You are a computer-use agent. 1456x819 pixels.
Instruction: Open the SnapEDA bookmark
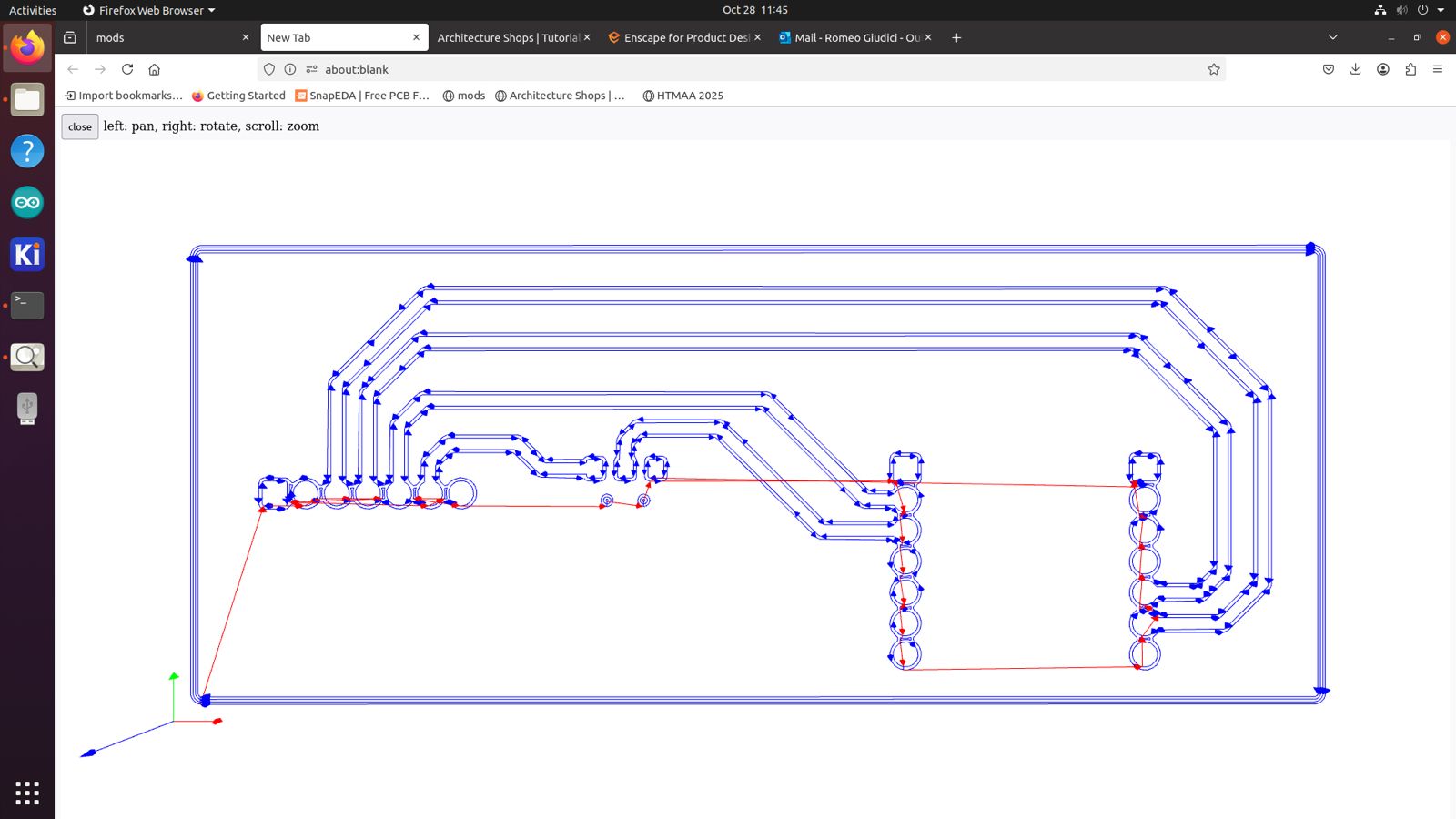point(361,96)
